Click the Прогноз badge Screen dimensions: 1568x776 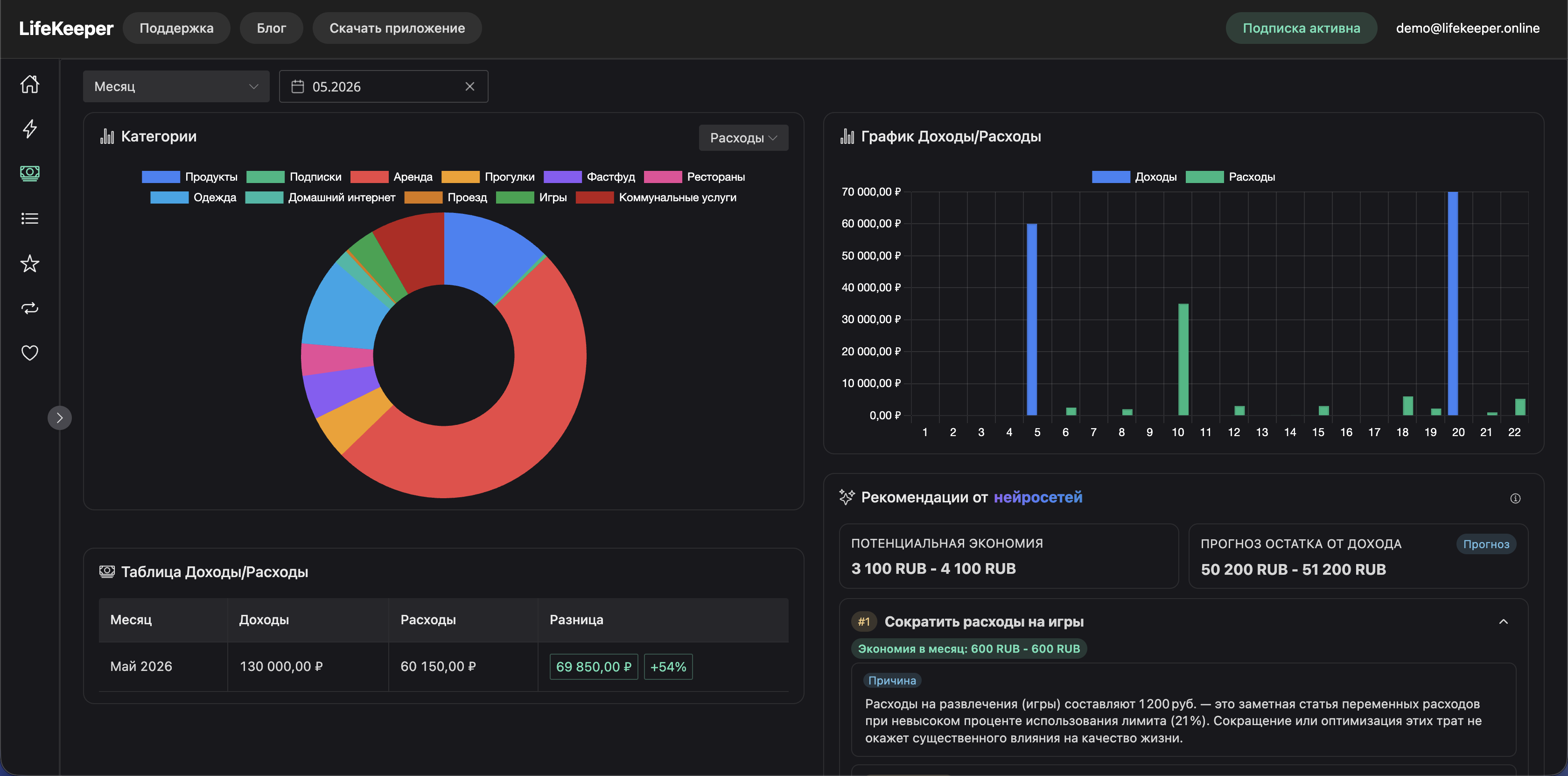point(1486,544)
